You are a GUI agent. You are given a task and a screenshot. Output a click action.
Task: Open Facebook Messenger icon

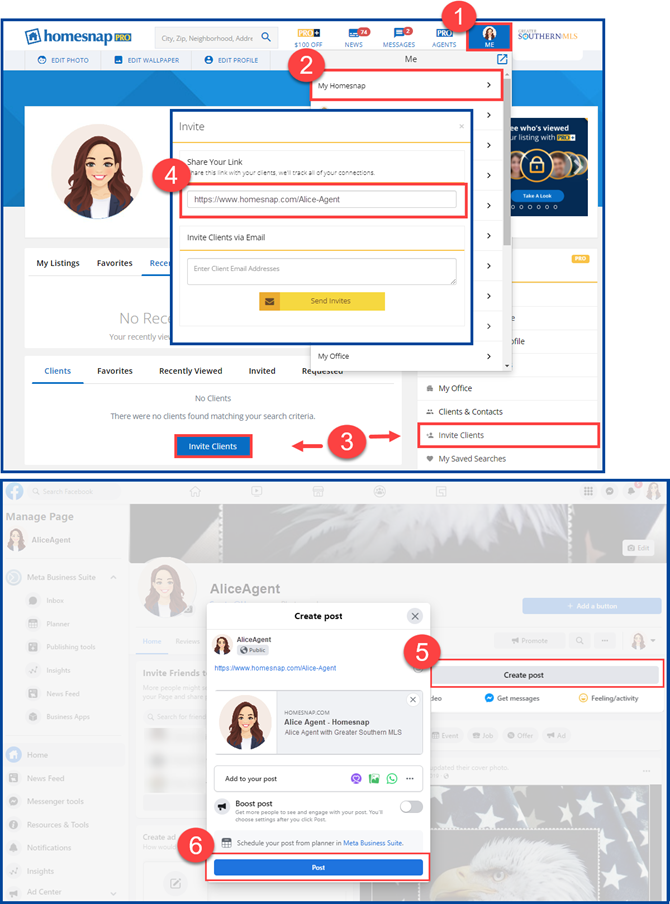pos(609,491)
